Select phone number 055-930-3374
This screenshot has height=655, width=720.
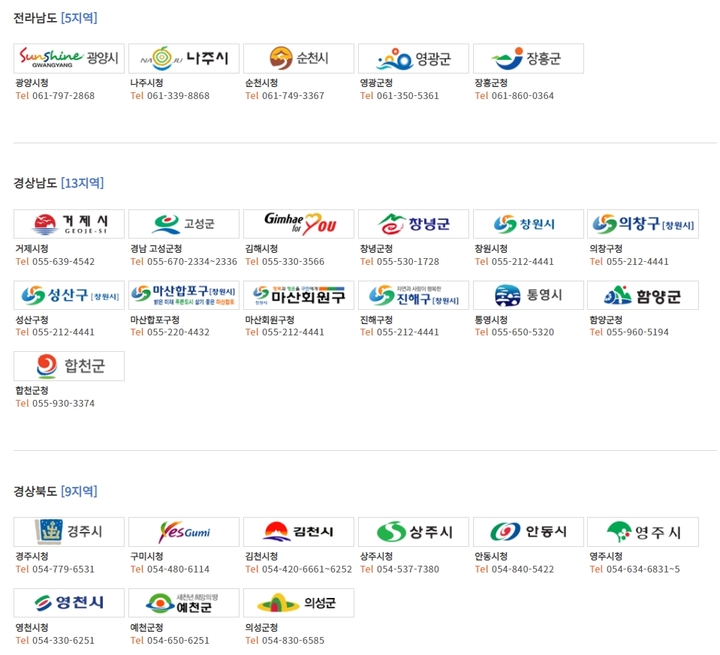point(63,403)
